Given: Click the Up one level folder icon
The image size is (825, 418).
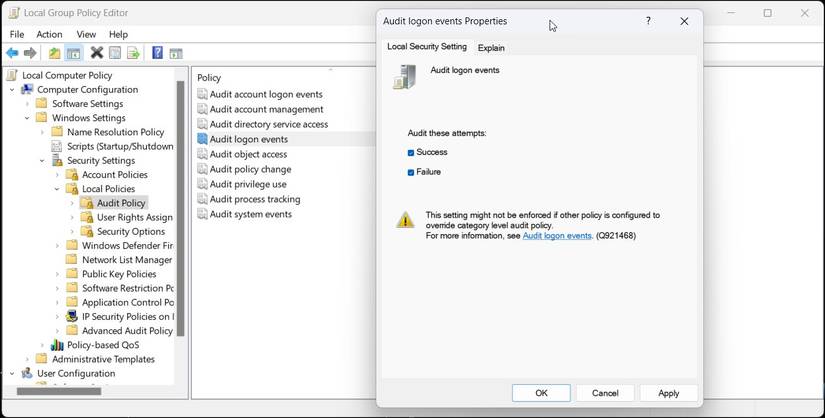Looking at the screenshot, I should [54, 53].
